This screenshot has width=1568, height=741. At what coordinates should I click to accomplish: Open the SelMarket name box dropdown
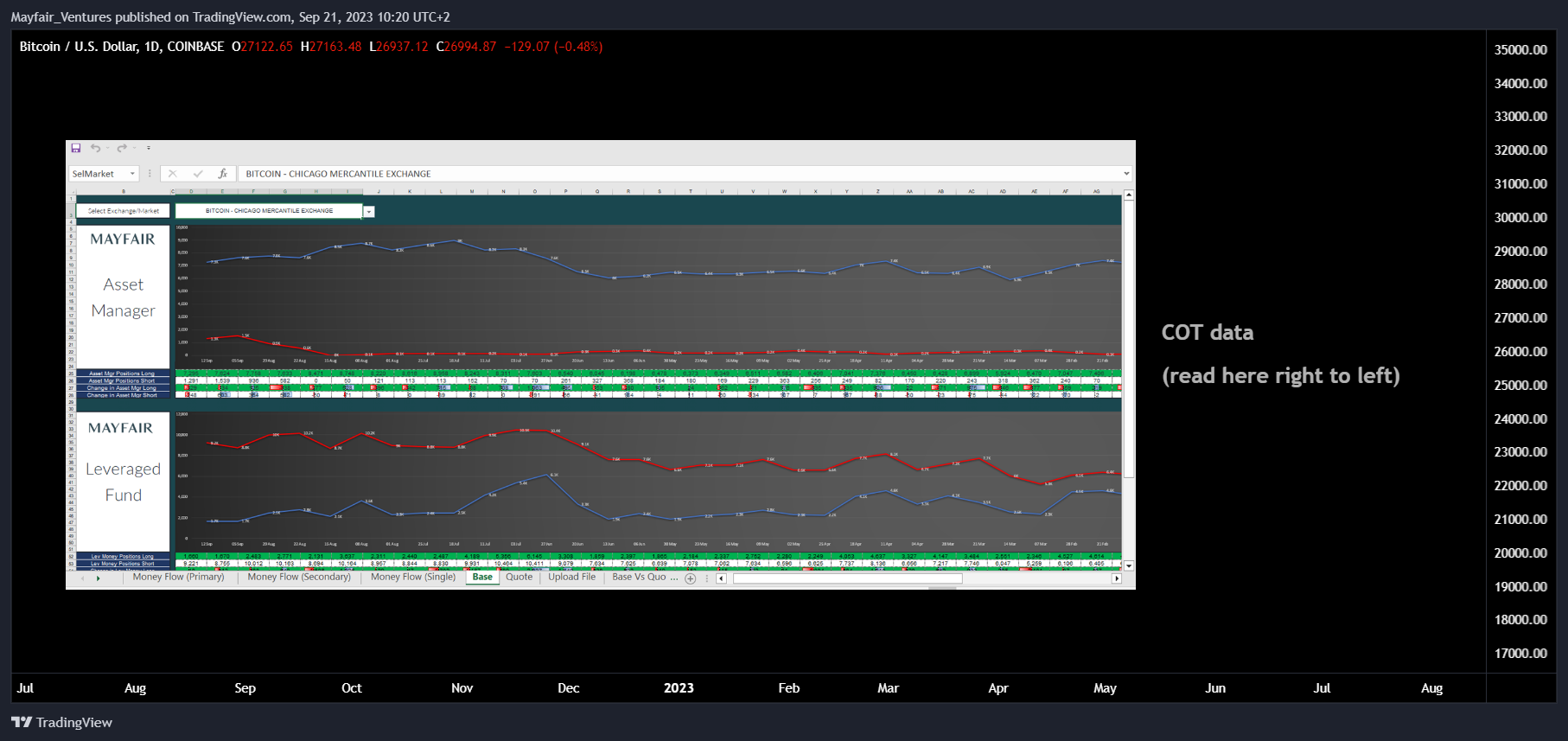click(132, 174)
